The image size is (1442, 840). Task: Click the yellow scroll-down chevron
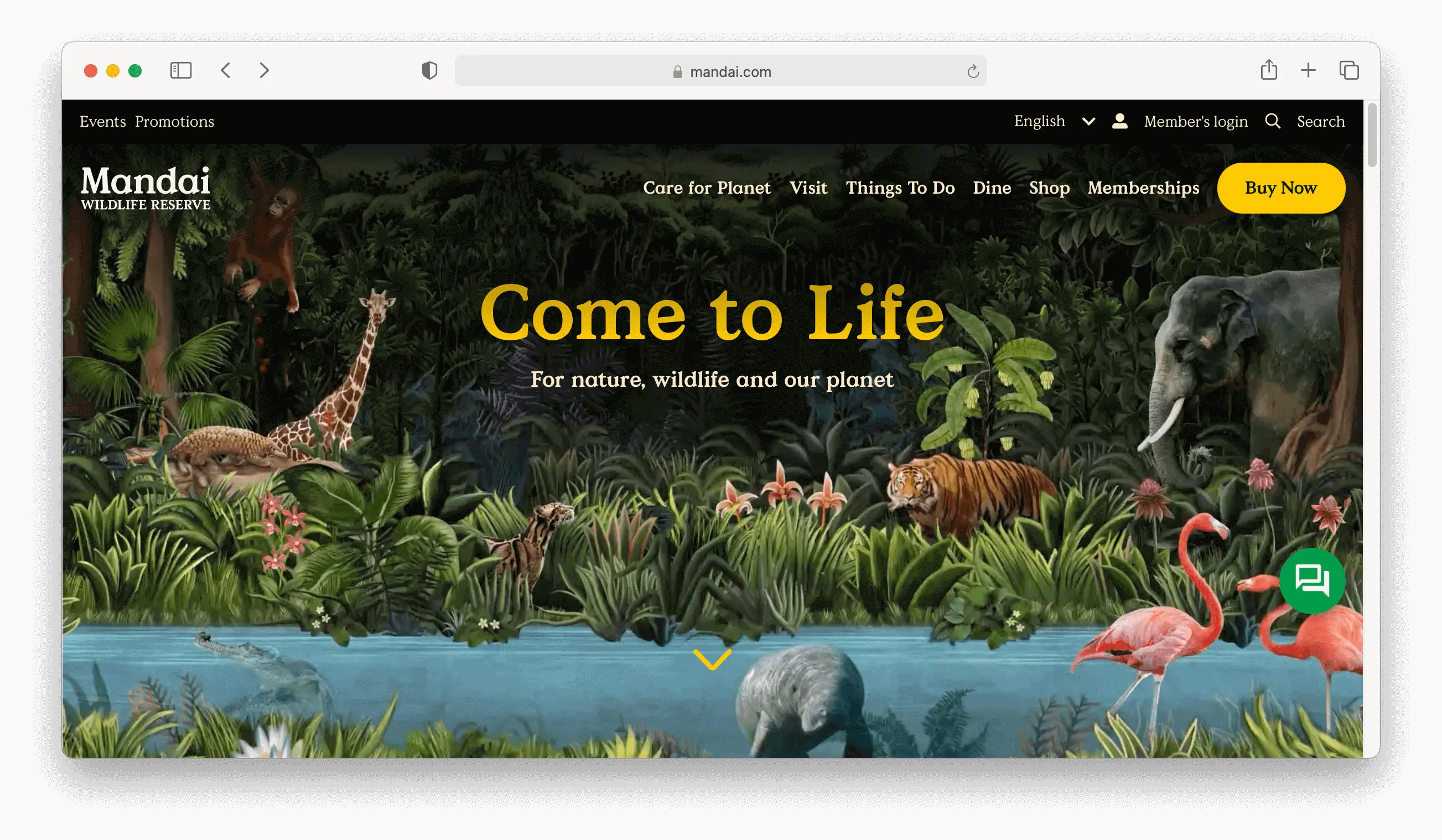click(x=712, y=659)
